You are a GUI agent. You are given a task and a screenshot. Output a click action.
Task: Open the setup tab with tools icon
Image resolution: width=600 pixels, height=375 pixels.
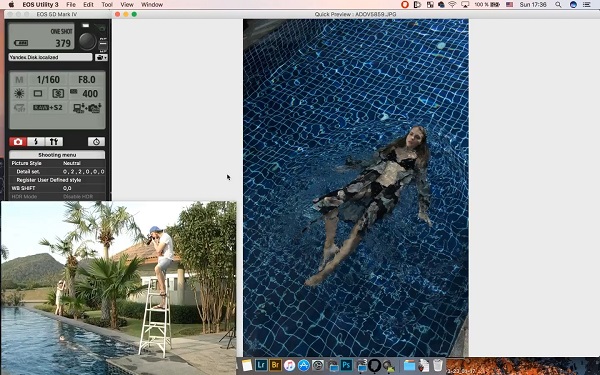coord(54,142)
